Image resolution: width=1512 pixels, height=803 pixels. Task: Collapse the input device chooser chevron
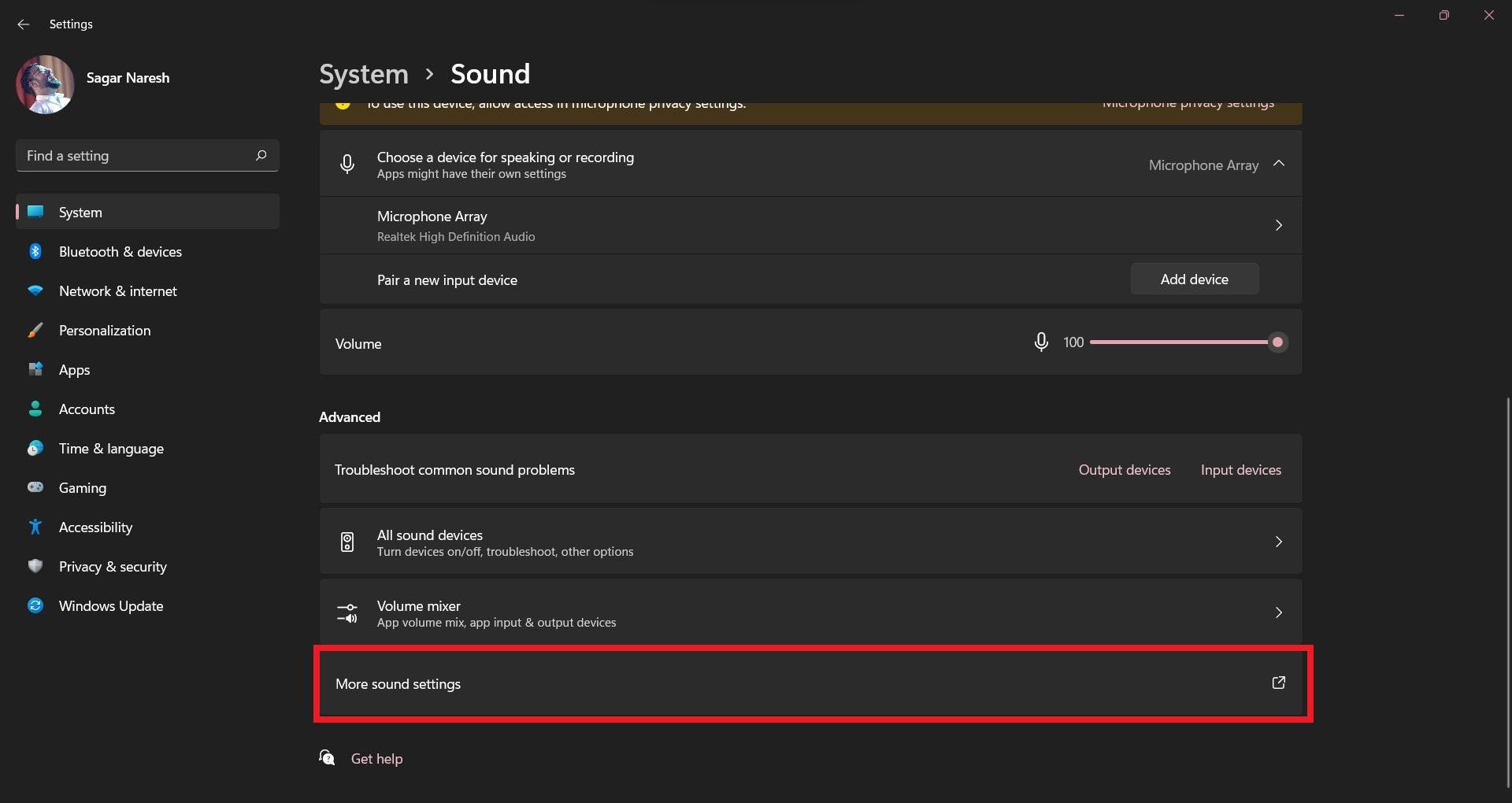click(1278, 164)
